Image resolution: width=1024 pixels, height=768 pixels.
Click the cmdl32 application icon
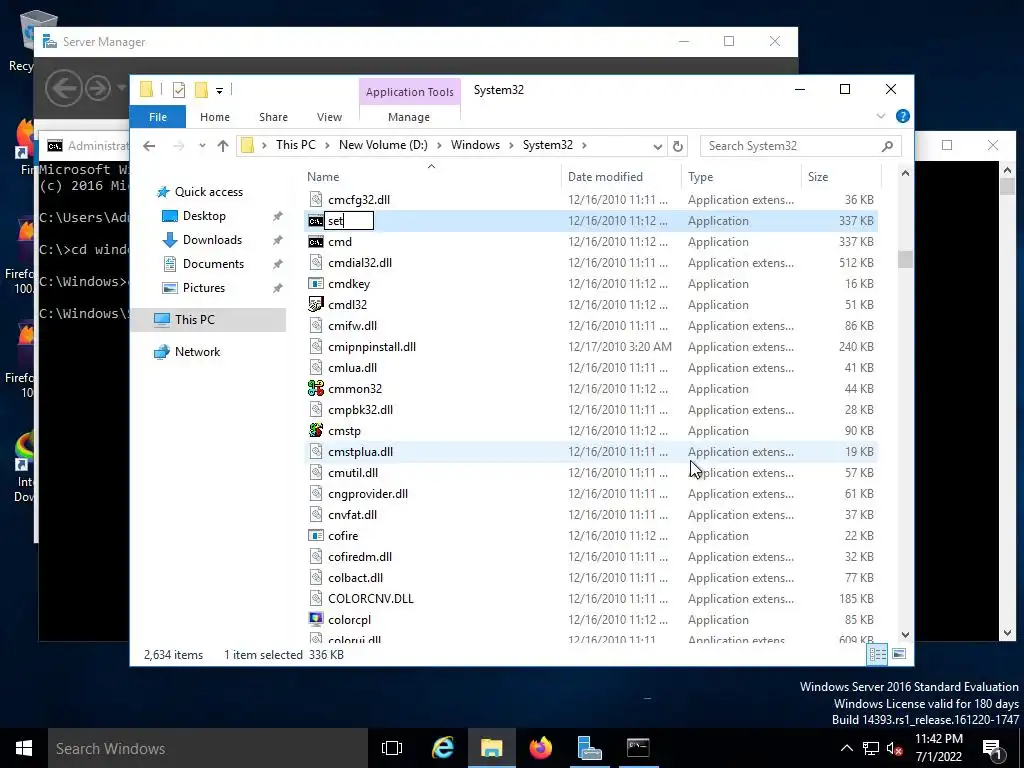[x=315, y=304]
